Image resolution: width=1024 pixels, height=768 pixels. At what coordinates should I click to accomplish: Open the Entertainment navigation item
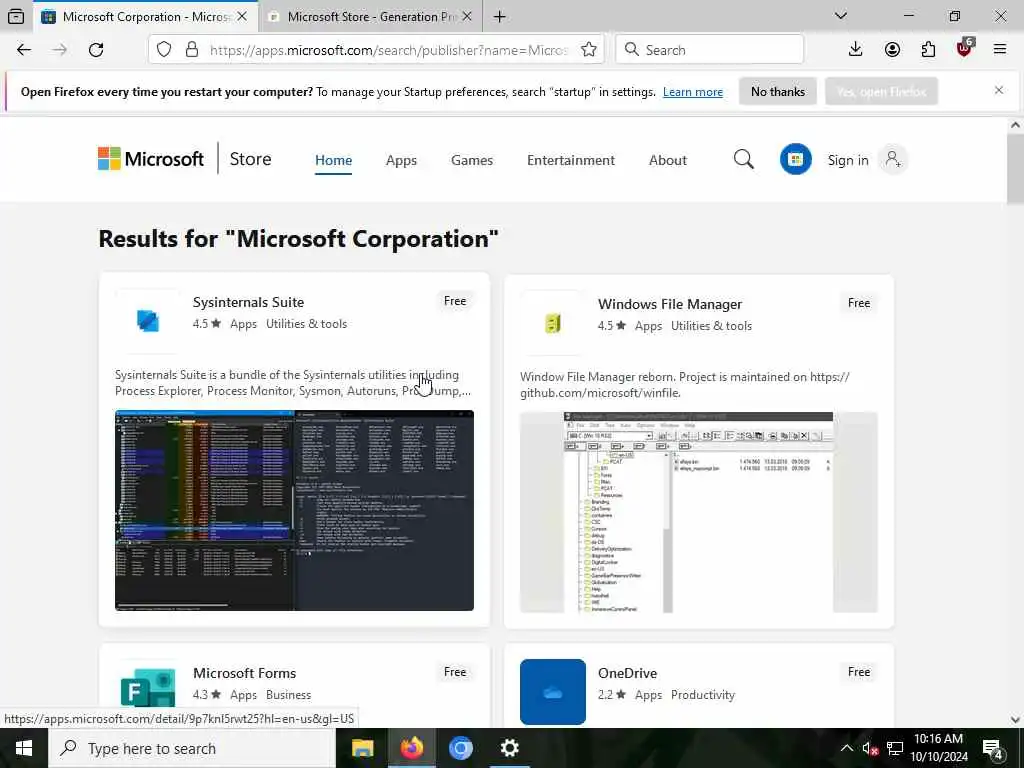[x=571, y=160]
